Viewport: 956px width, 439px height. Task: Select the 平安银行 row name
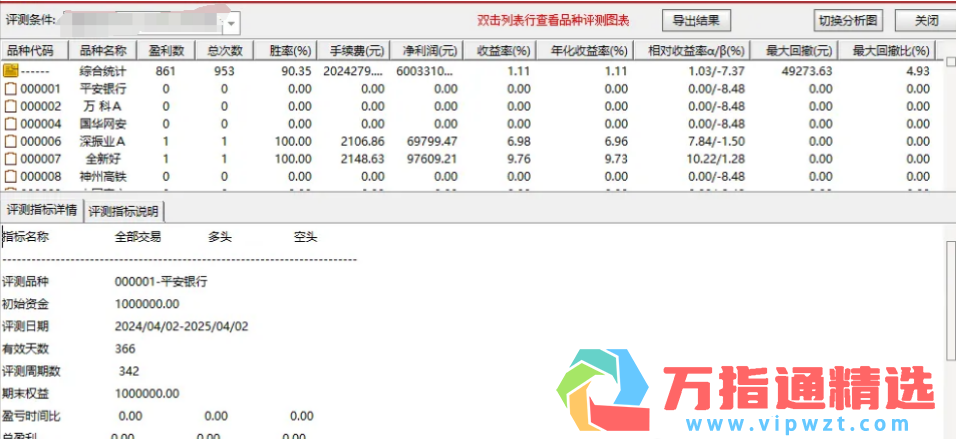[x=103, y=88]
